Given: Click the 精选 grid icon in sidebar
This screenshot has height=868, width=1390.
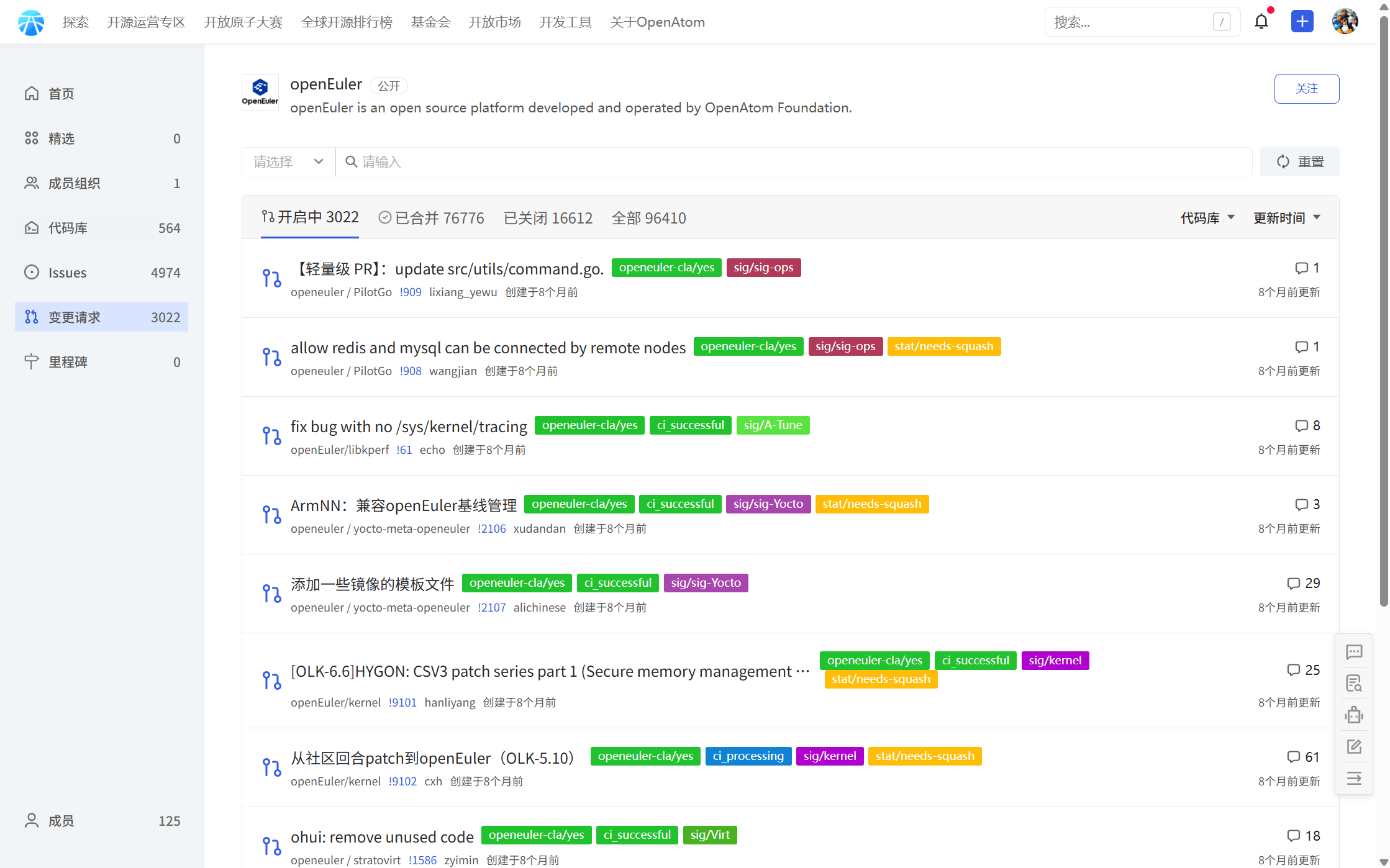Looking at the screenshot, I should 32,138.
